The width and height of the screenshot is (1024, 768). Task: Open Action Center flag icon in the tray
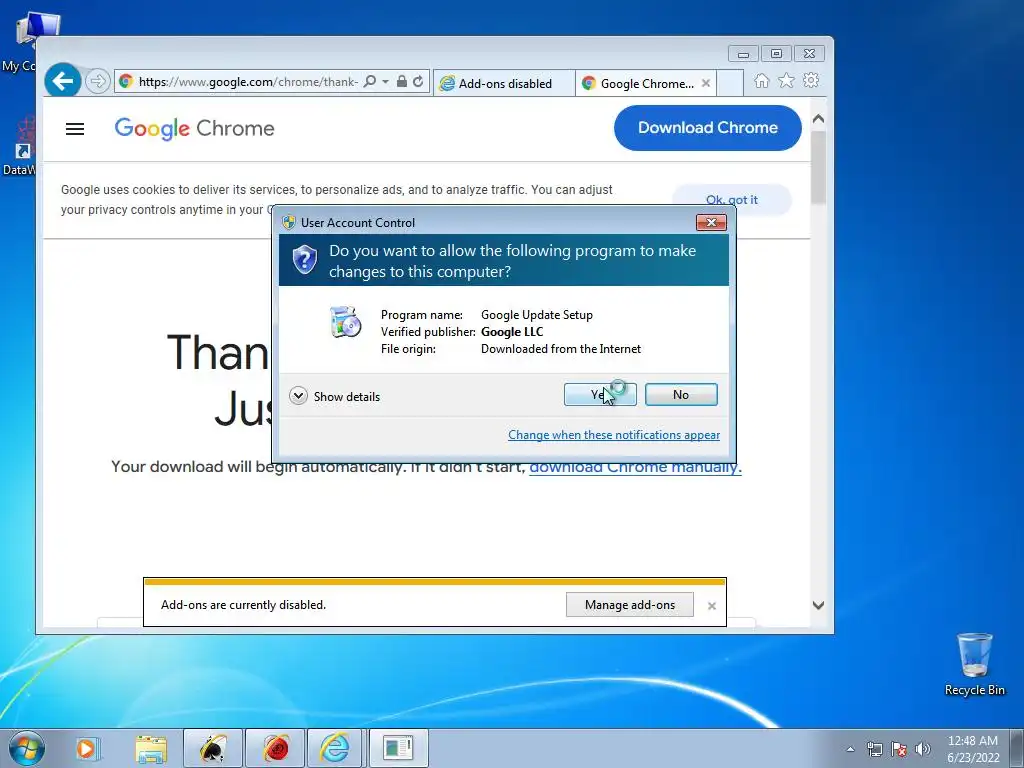899,749
